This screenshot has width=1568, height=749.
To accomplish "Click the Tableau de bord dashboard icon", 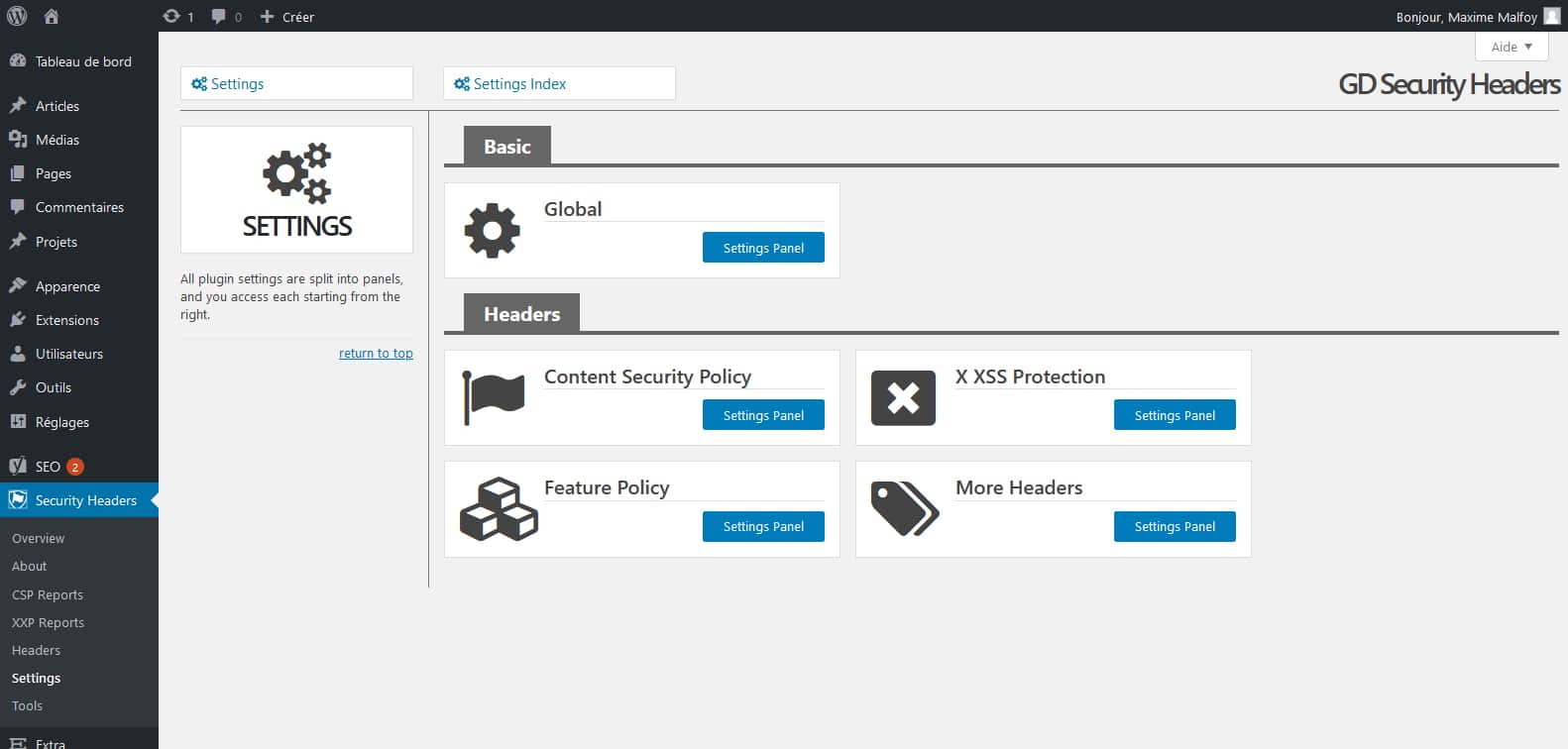I will 18,60.
